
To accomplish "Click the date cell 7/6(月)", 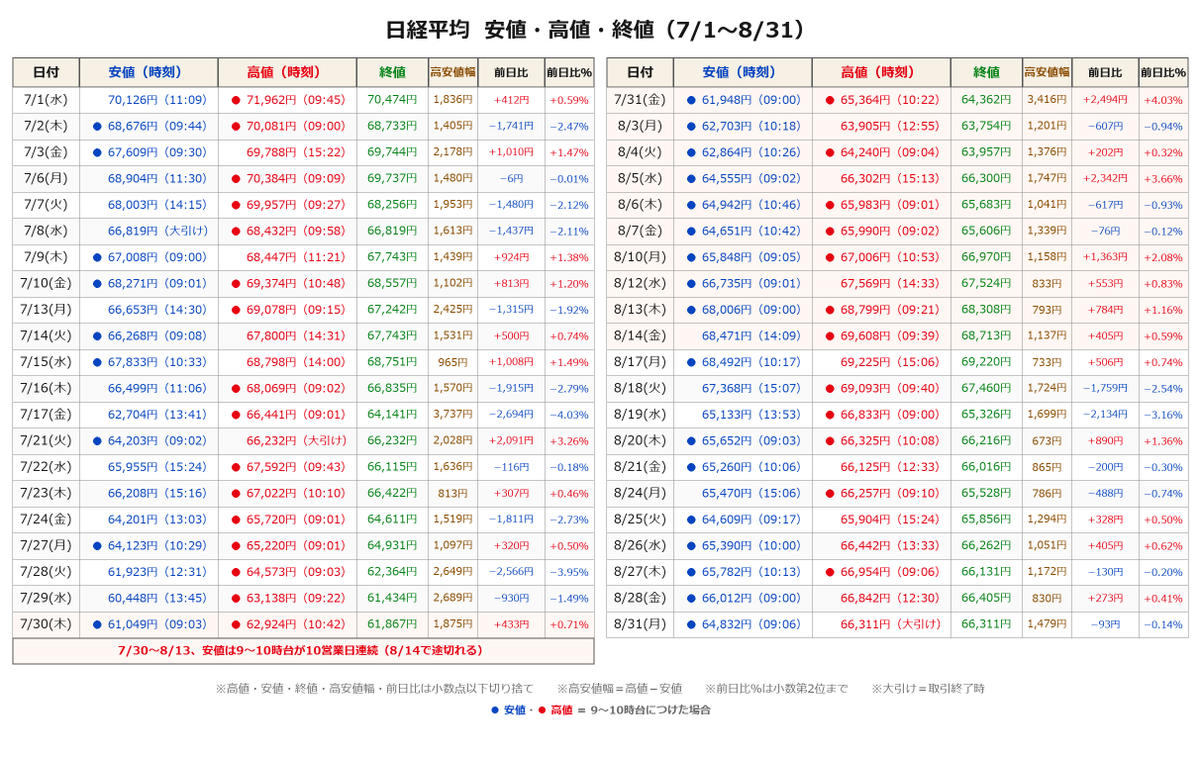I will (x=45, y=178).
